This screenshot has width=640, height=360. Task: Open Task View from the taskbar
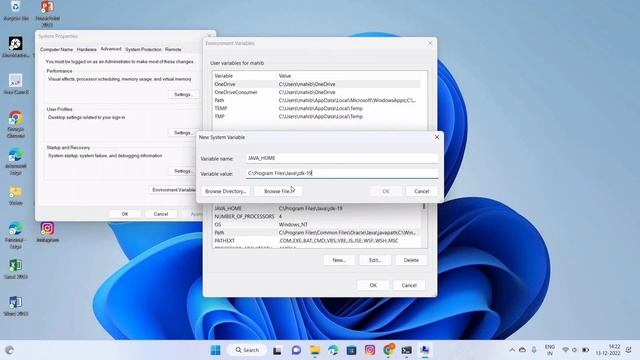(x=278, y=350)
